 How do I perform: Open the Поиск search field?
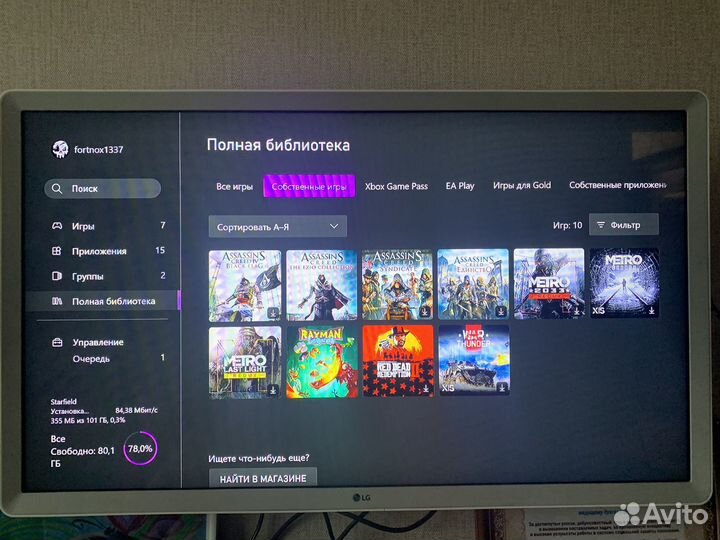coord(102,188)
